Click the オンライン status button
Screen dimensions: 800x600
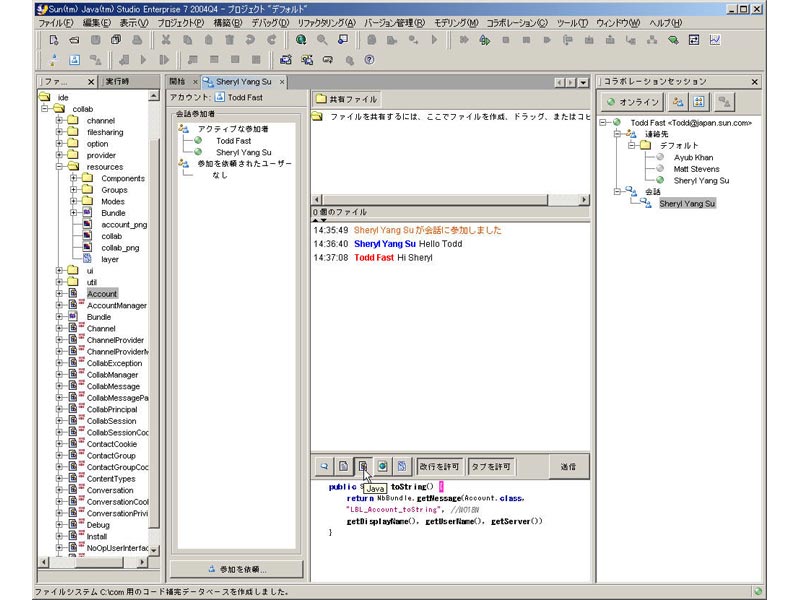(x=633, y=102)
